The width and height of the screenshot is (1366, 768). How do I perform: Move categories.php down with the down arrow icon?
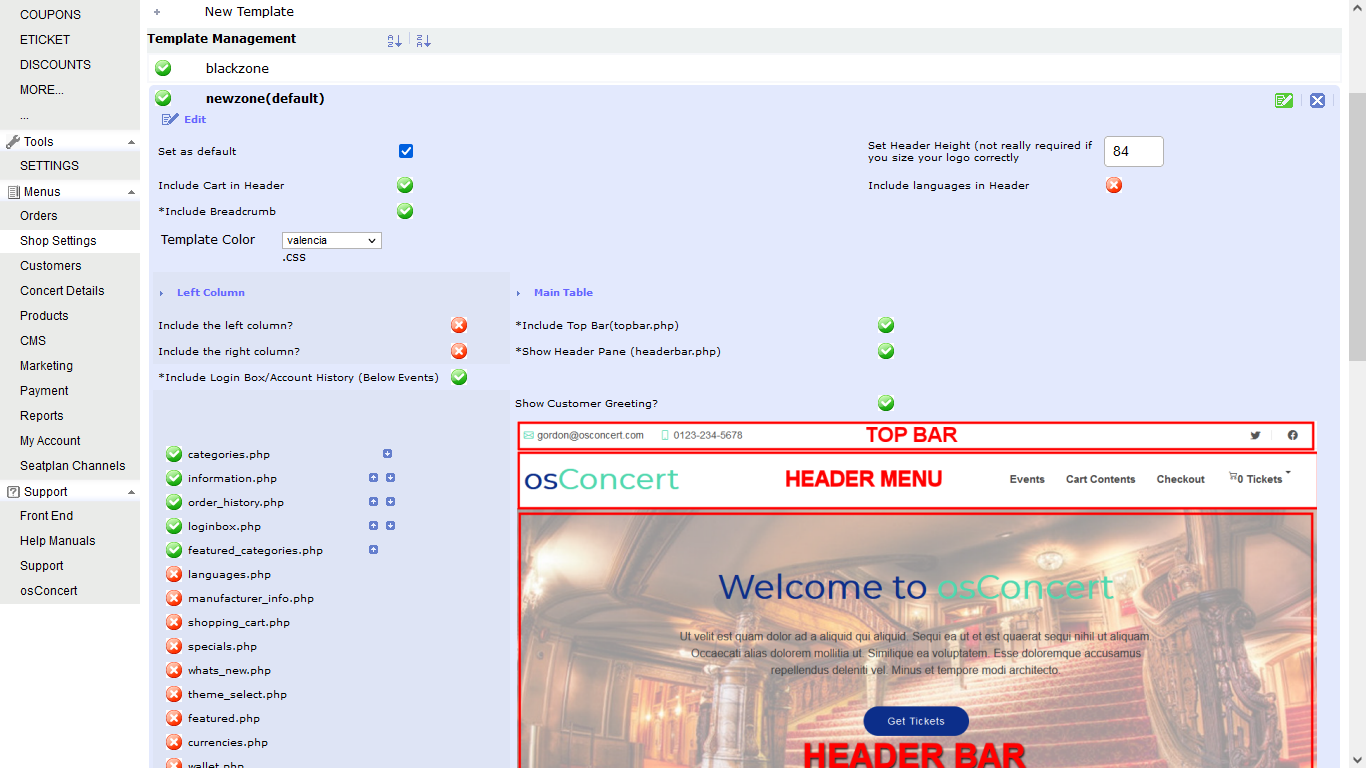387,453
